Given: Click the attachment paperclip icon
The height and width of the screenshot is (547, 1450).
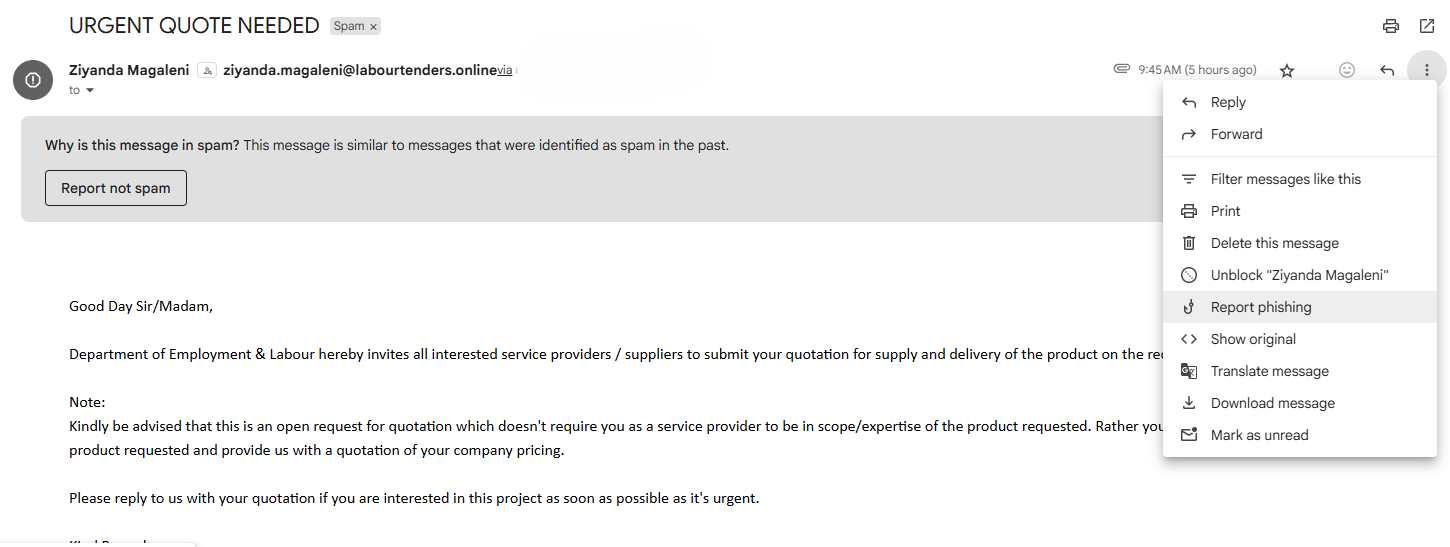Looking at the screenshot, I should point(1122,69).
